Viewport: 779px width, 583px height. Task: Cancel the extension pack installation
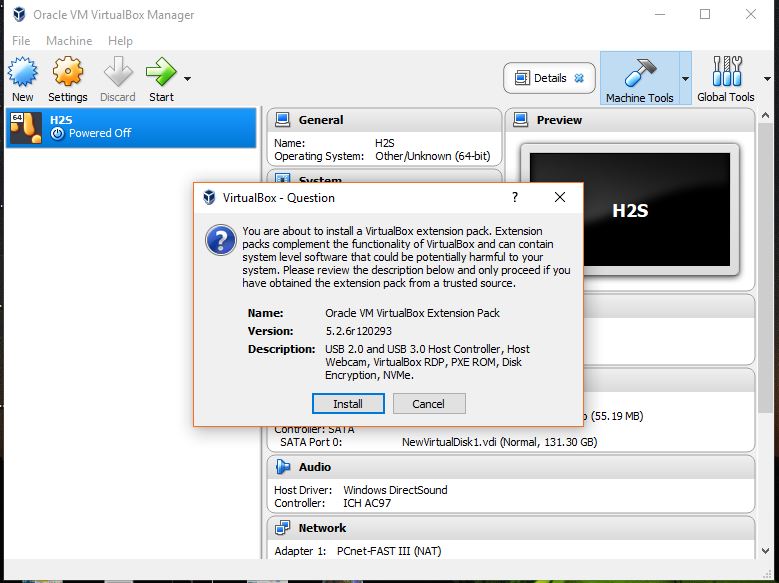click(429, 404)
